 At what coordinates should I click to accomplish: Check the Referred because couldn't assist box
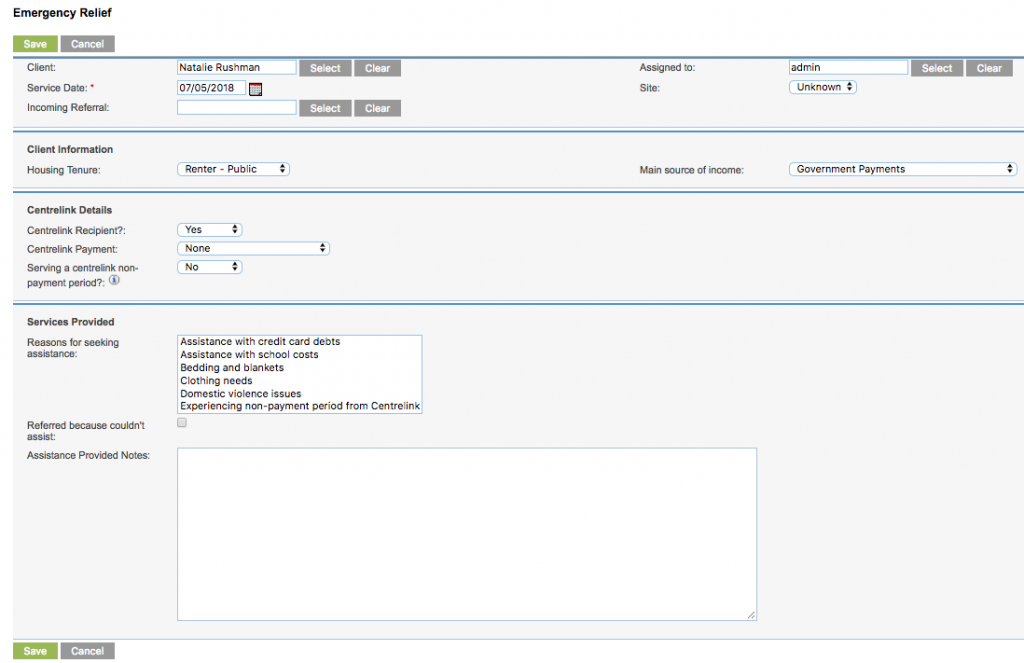[181, 422]
